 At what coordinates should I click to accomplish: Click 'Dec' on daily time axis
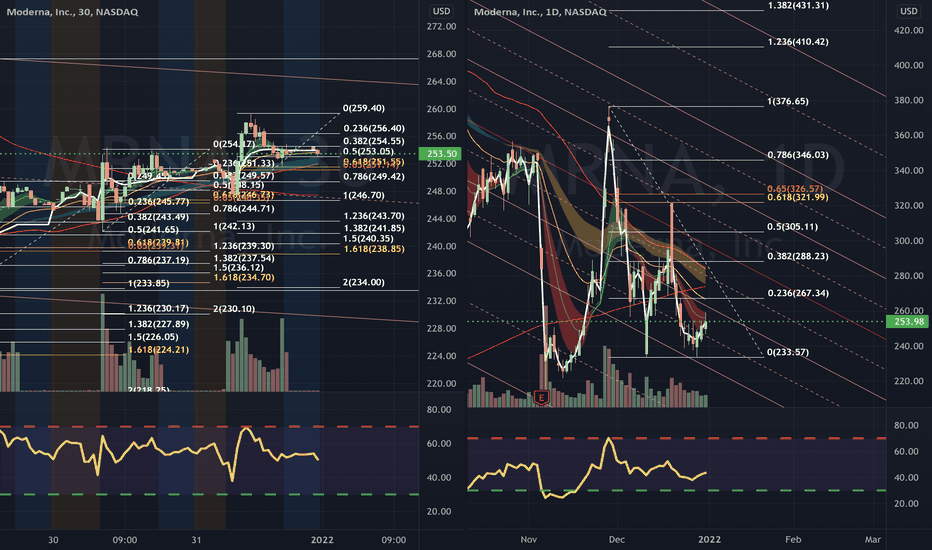click(x=616, y=540)
